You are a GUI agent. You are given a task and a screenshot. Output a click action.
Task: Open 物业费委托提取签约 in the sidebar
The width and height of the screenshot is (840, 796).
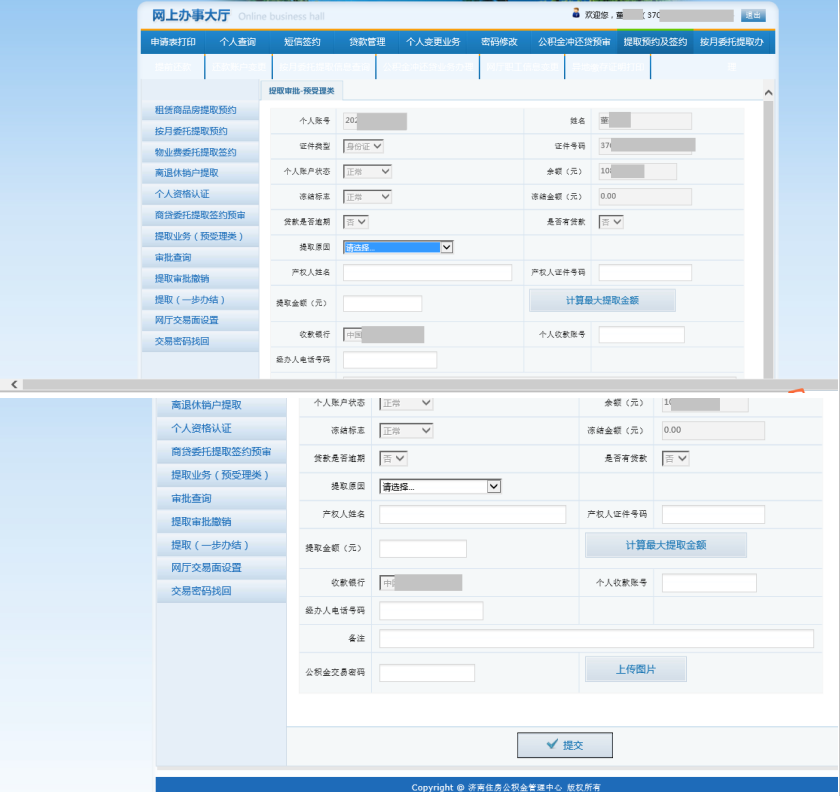(200, 152)
